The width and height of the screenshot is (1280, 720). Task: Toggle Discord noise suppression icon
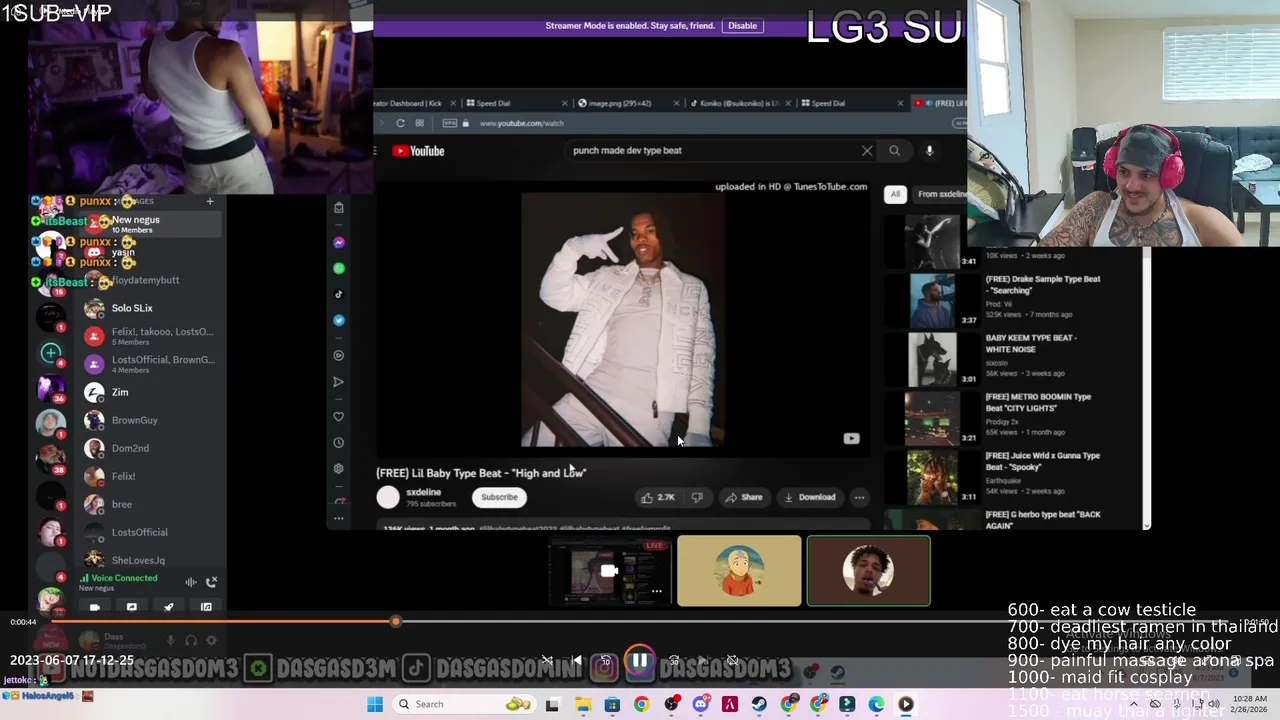point(190,582)
